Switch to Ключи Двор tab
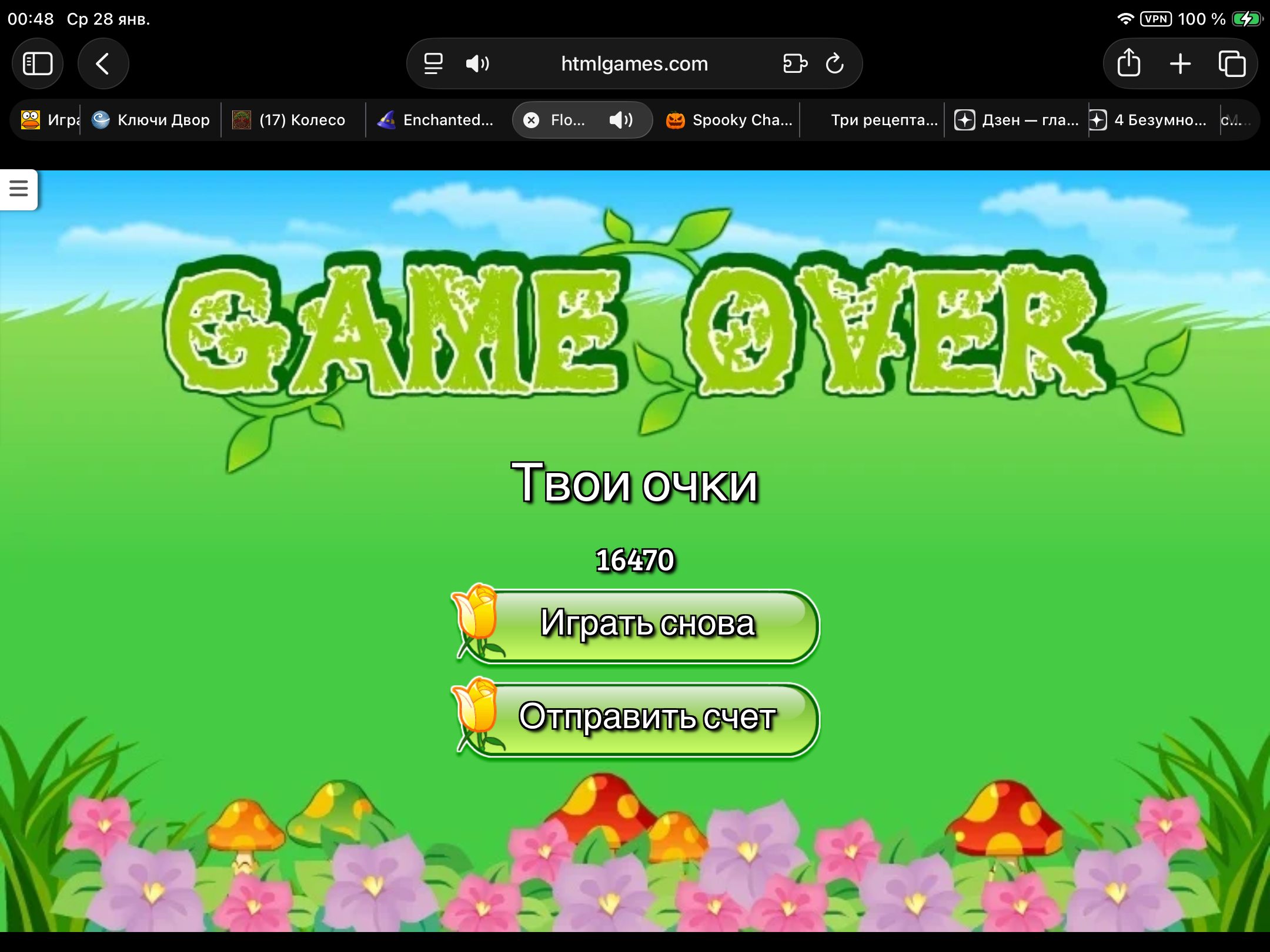 pos(152,120)
